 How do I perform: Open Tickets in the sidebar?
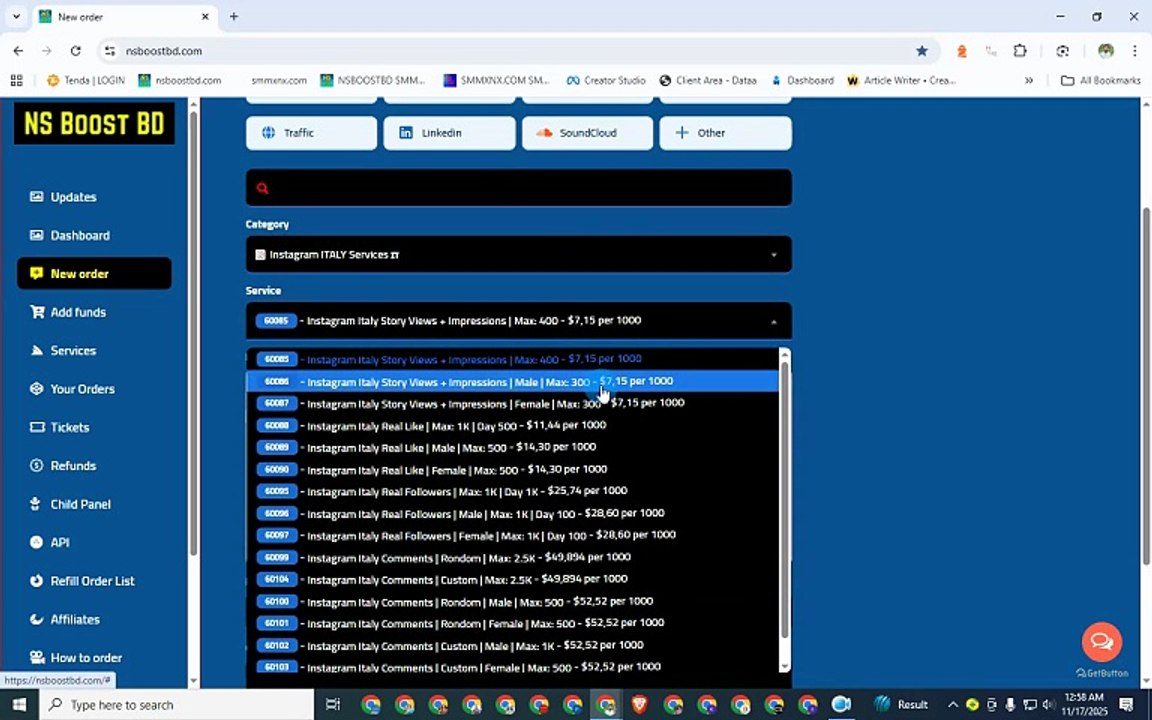(x=60, y=427)
